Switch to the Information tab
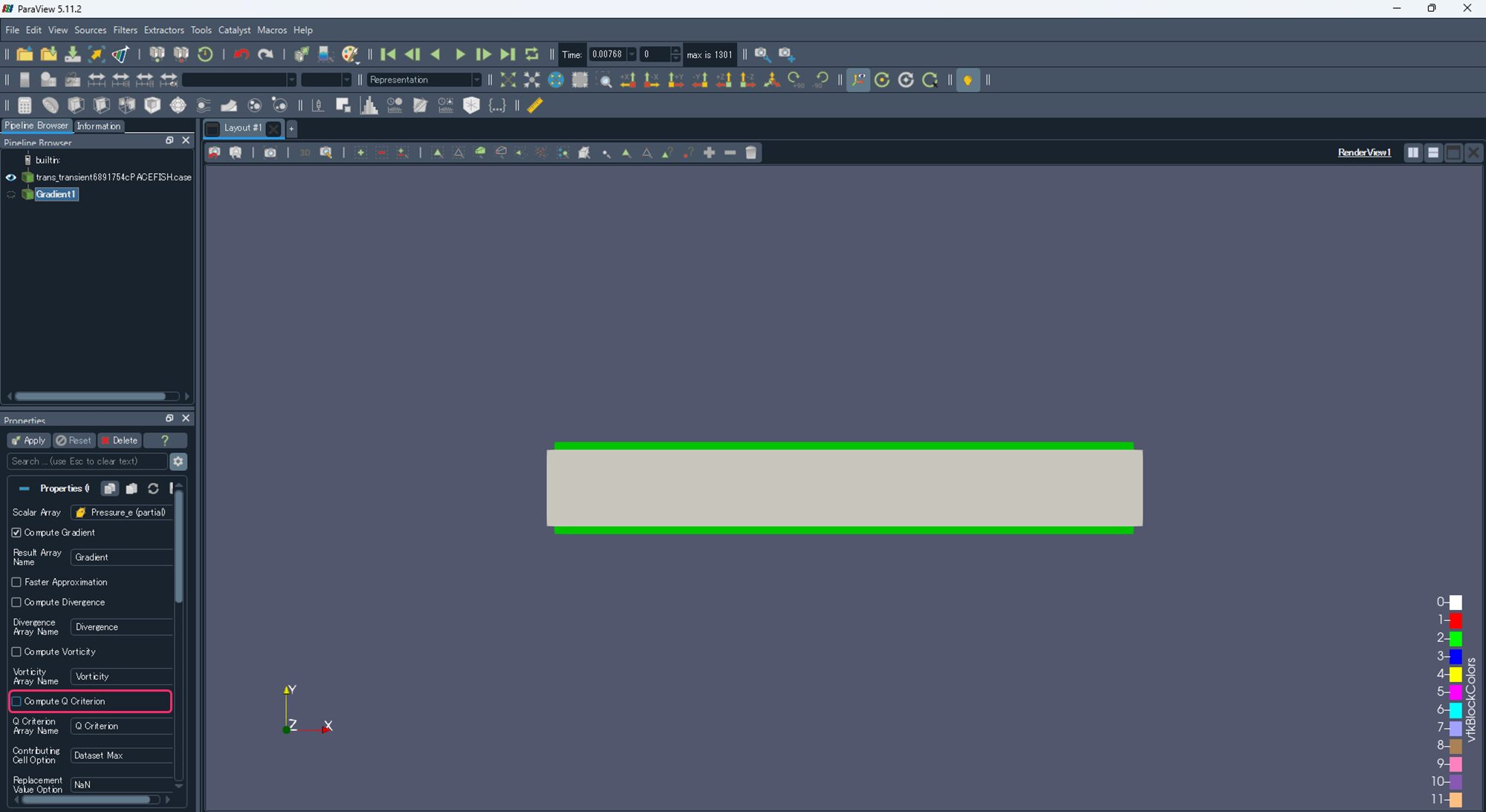 (x=98, y=126)
